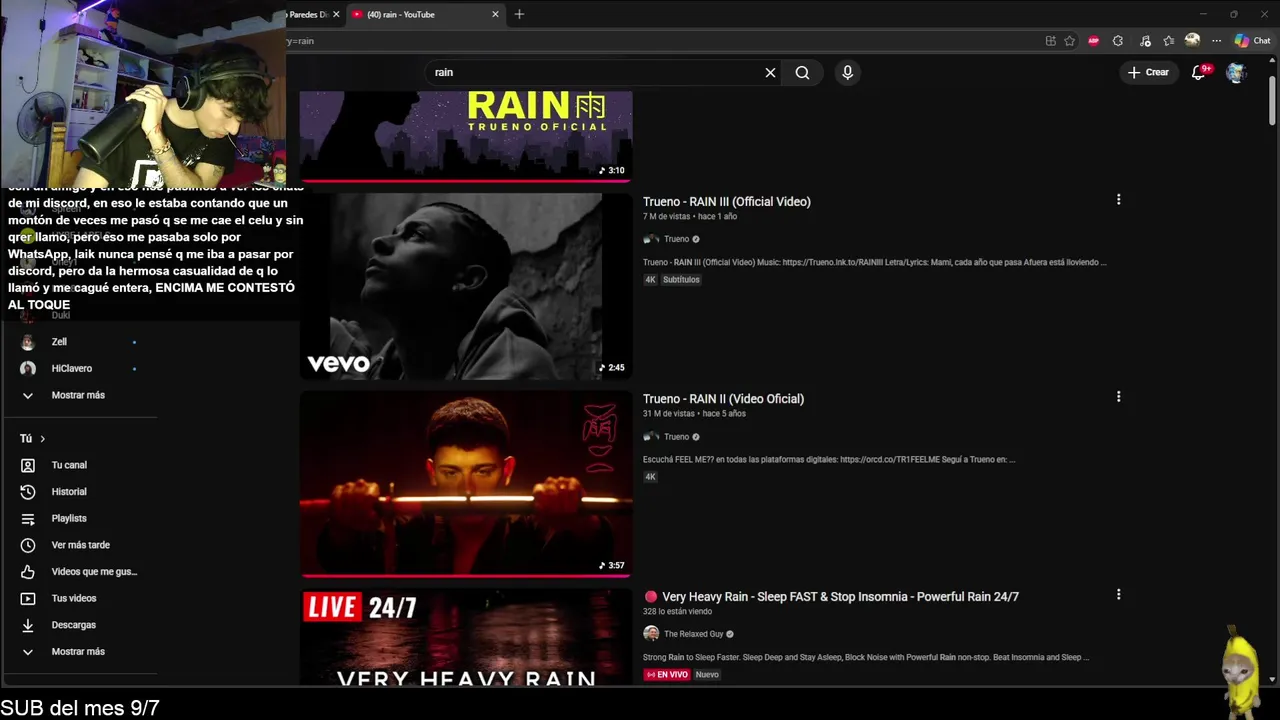Clear the search text with the X icon
1280x720 pixels.
click(770, 72)
